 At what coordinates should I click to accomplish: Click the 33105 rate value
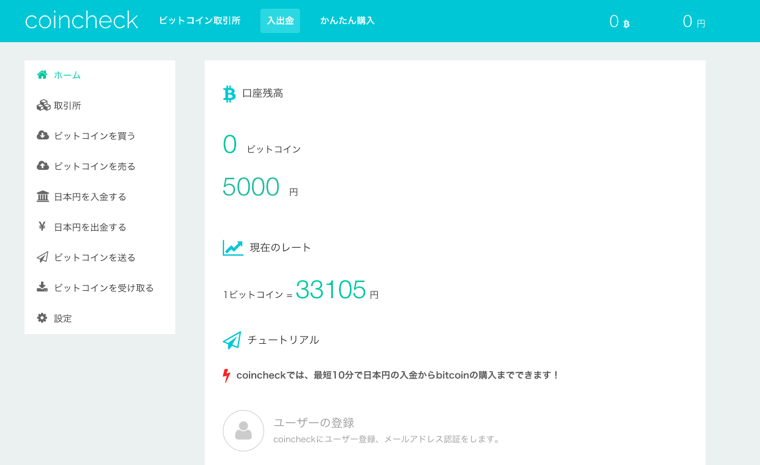click(x=331, y=289)
